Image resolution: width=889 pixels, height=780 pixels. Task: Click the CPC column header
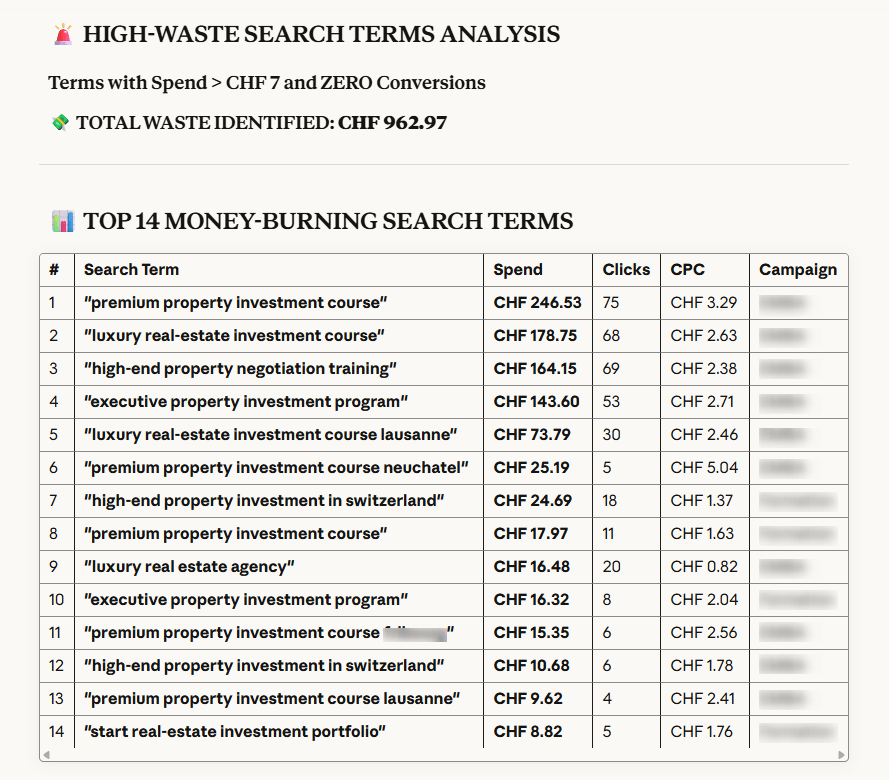[688, 269]
